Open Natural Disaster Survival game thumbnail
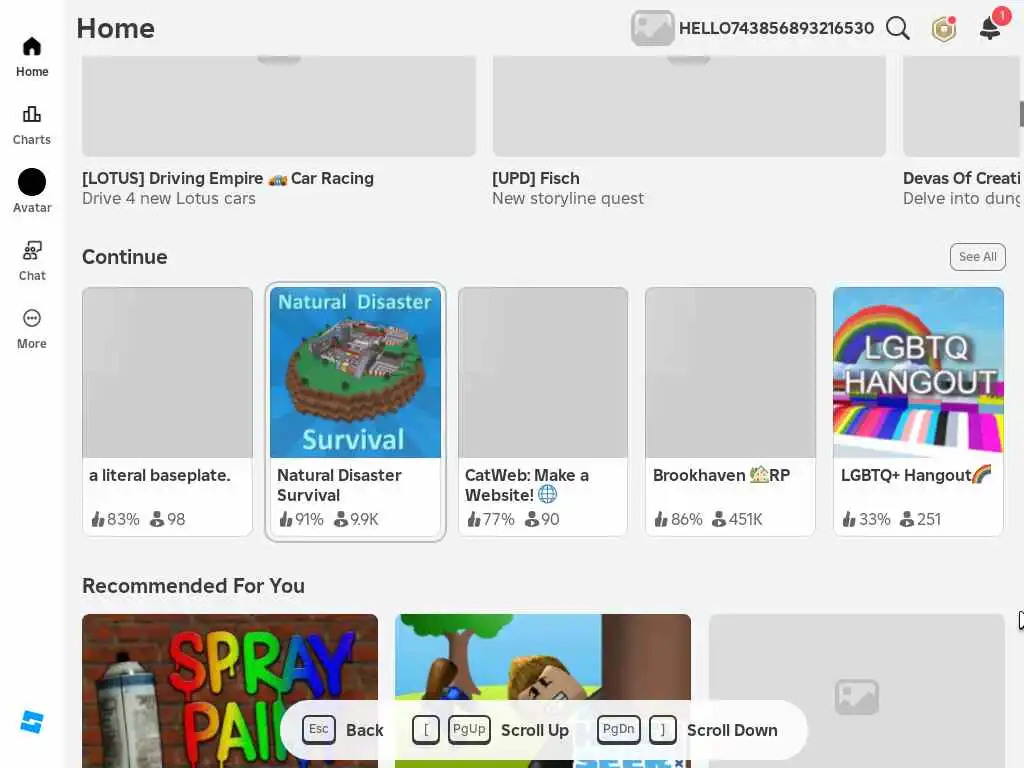 [355, 372]
